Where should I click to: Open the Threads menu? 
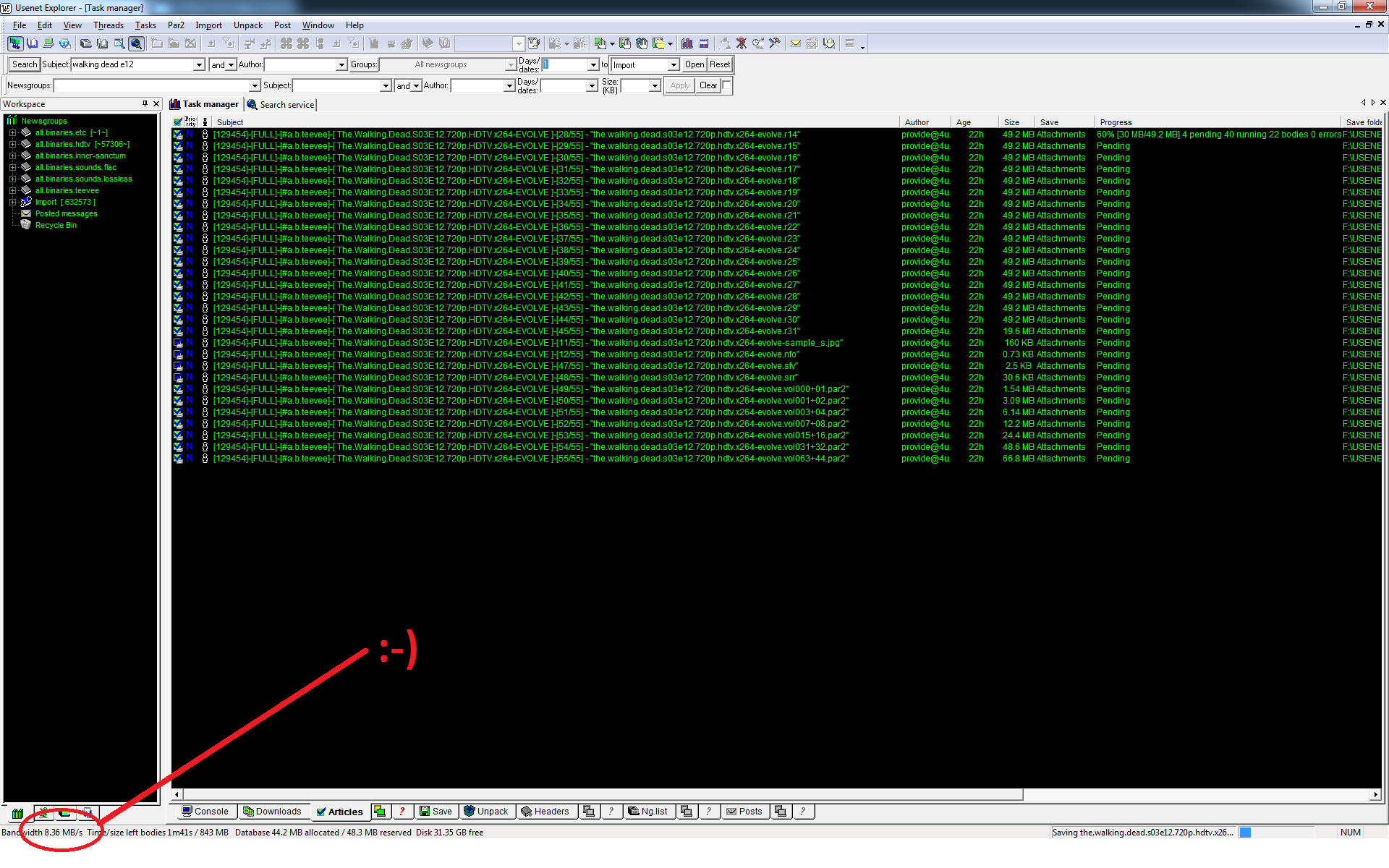(x=109, y=25)
